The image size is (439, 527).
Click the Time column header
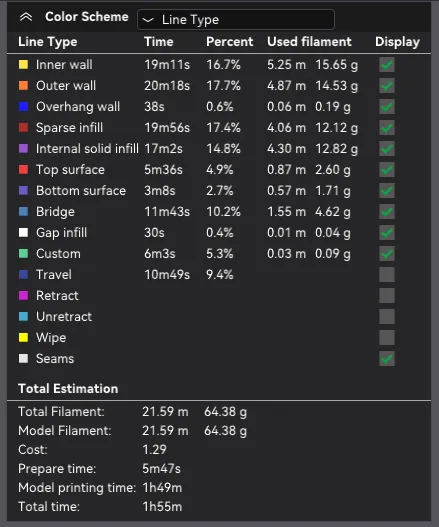[x=159, y=42]
